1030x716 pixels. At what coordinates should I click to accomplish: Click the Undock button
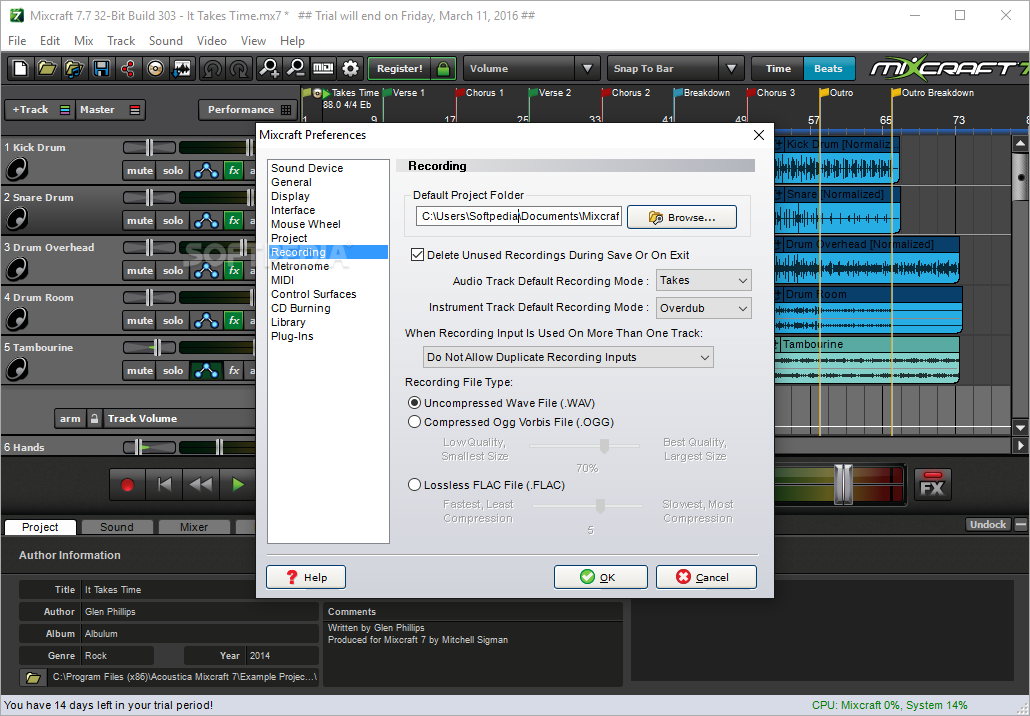[988, 524]
